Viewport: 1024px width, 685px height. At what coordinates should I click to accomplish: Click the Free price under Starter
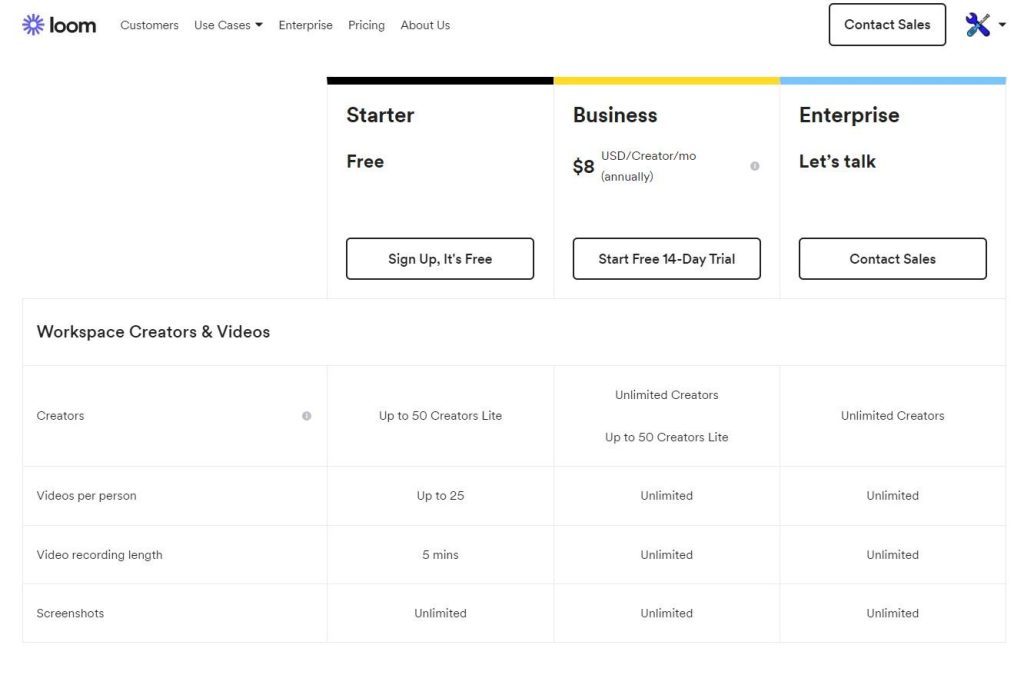click(x=364, y=161)
